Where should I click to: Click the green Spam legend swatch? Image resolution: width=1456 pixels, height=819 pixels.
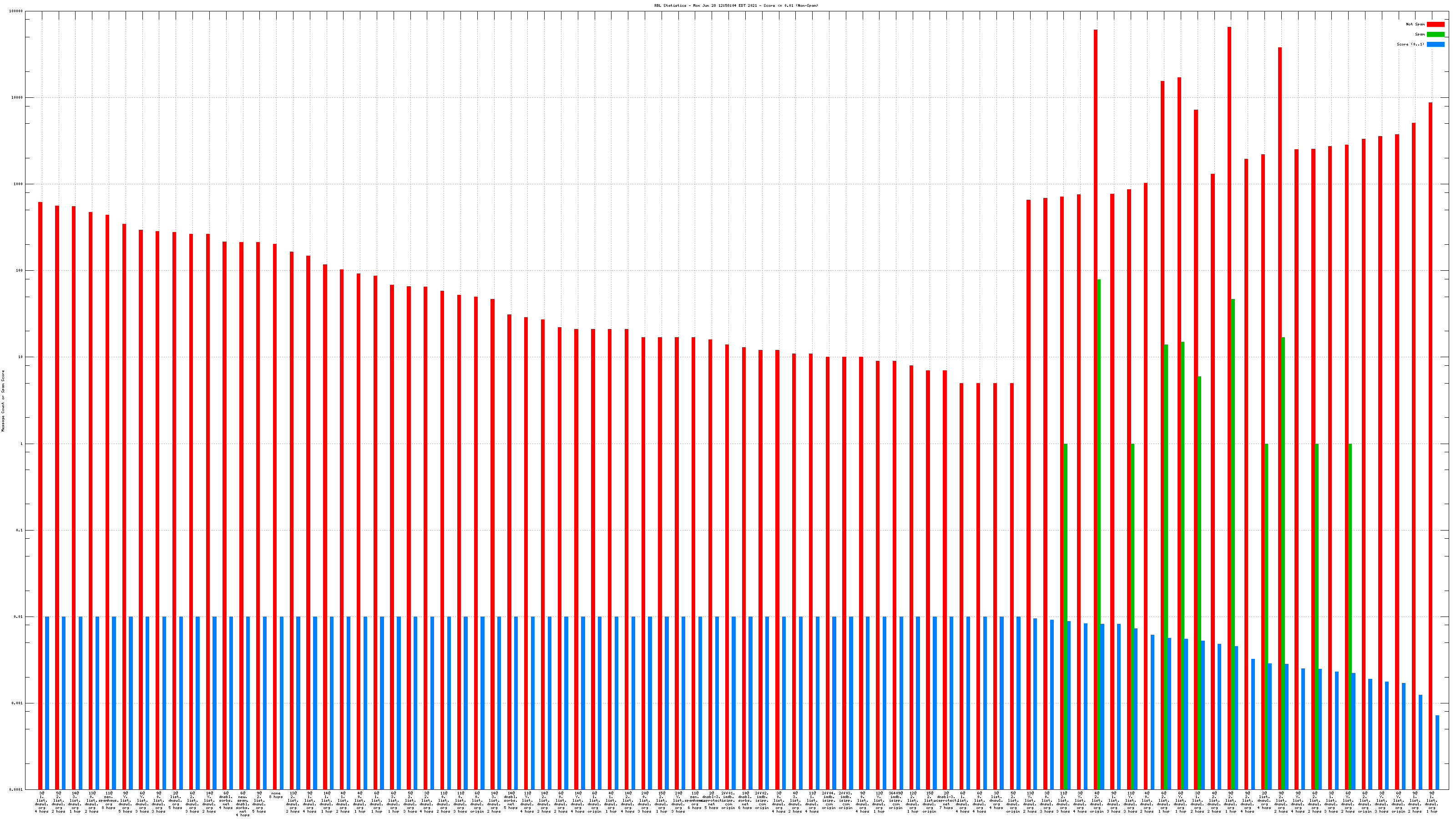tap(1435, 35)
